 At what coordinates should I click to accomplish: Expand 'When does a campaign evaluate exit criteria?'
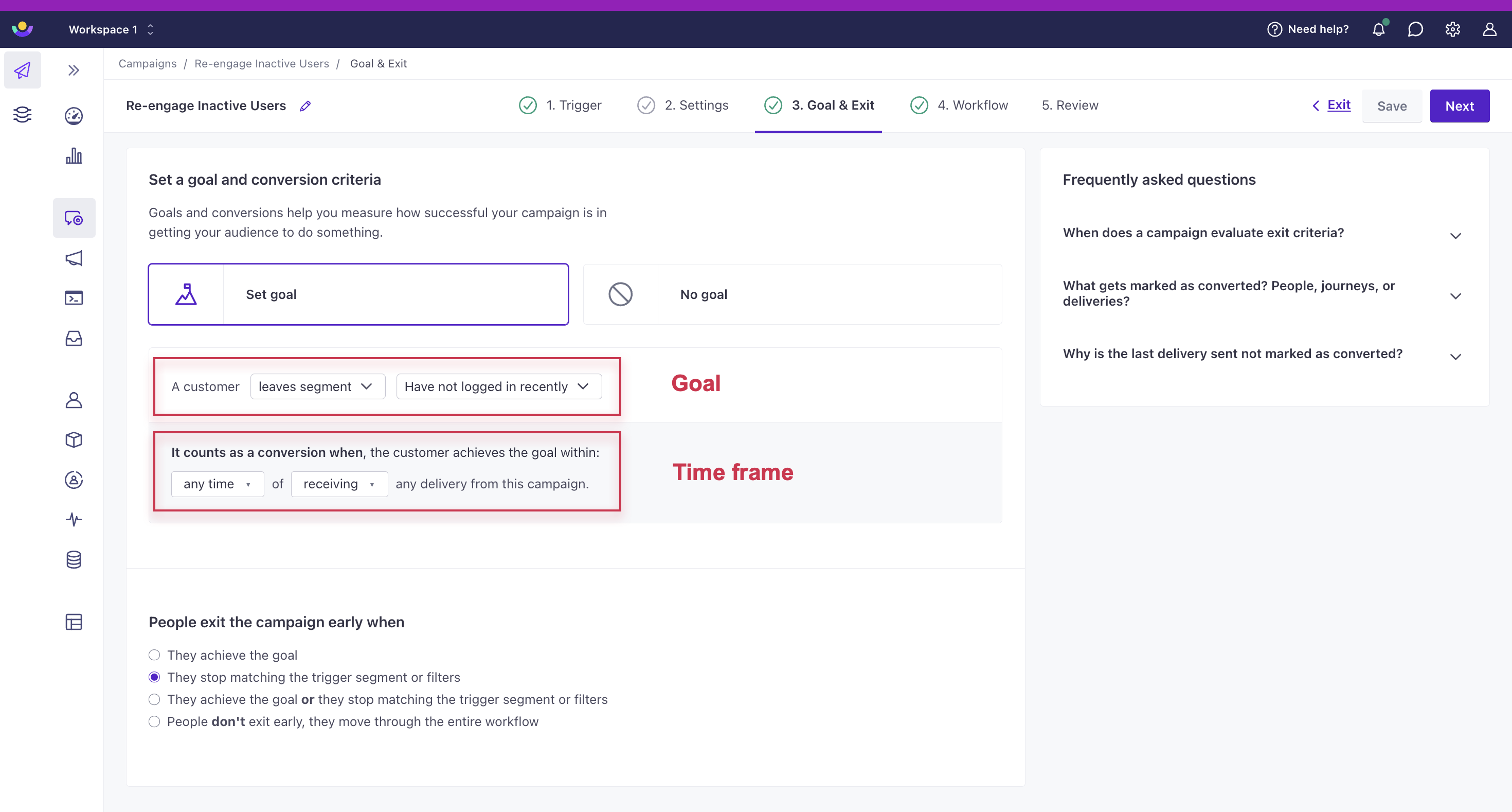pyautogui.click(x=1263, y=233)
